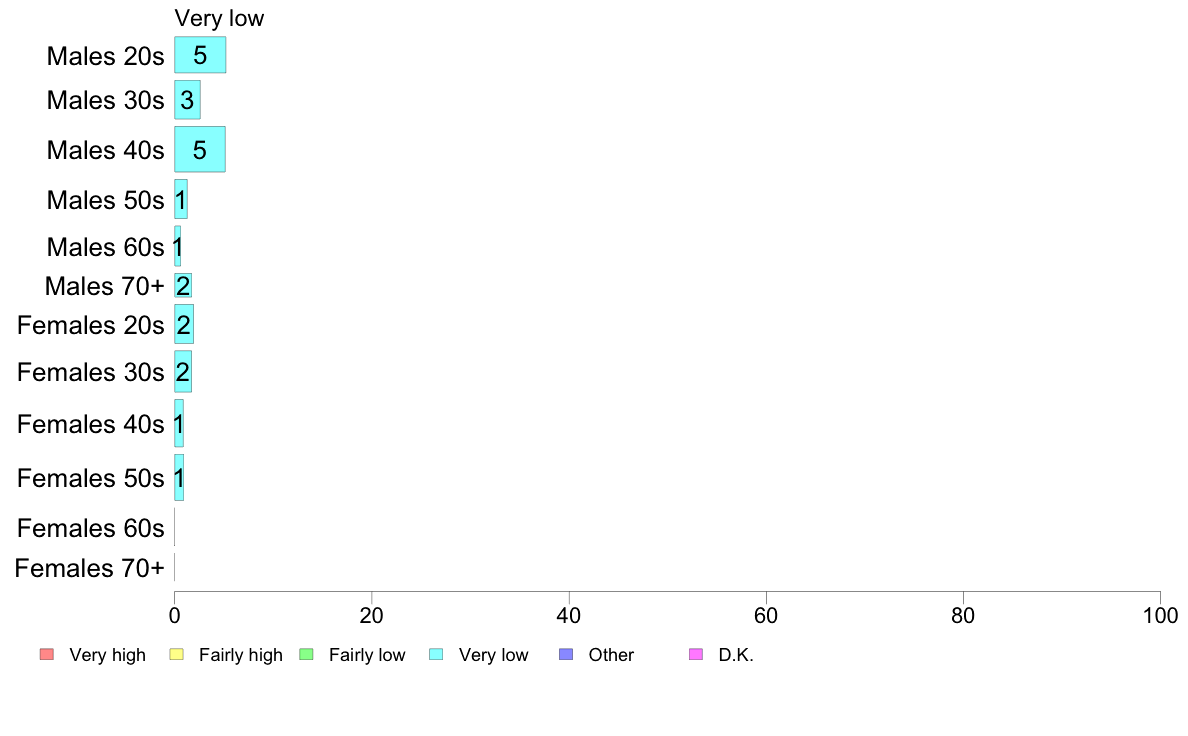
Task: Click the Females 50s bar
Action: pyautogui.click(x=179, y=477)
